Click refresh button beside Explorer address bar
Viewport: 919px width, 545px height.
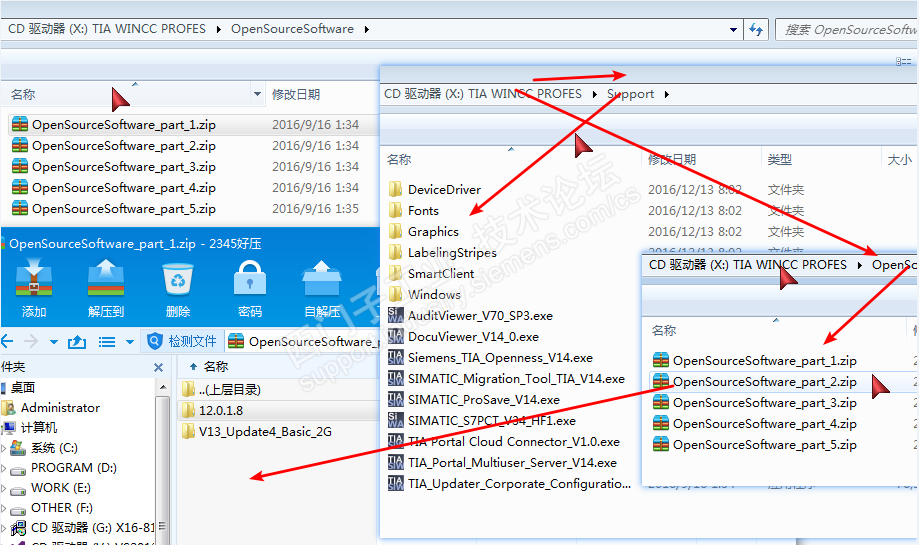pyautogui.click(x=756, y=29)
